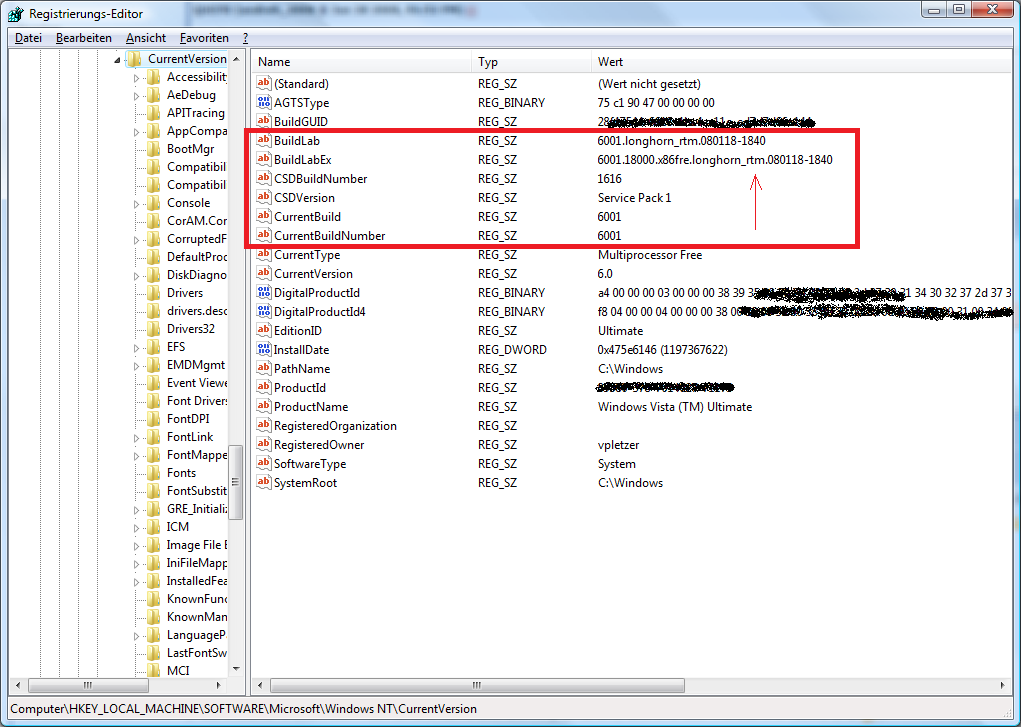Expand the Console key in tree
The image size is (1021, 727).
[136, 204]
